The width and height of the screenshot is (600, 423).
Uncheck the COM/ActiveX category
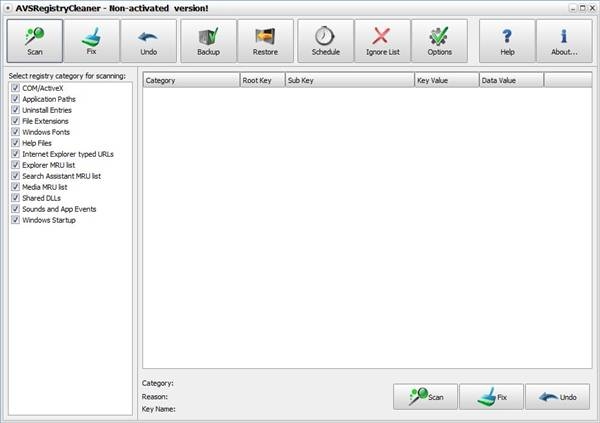15,88
